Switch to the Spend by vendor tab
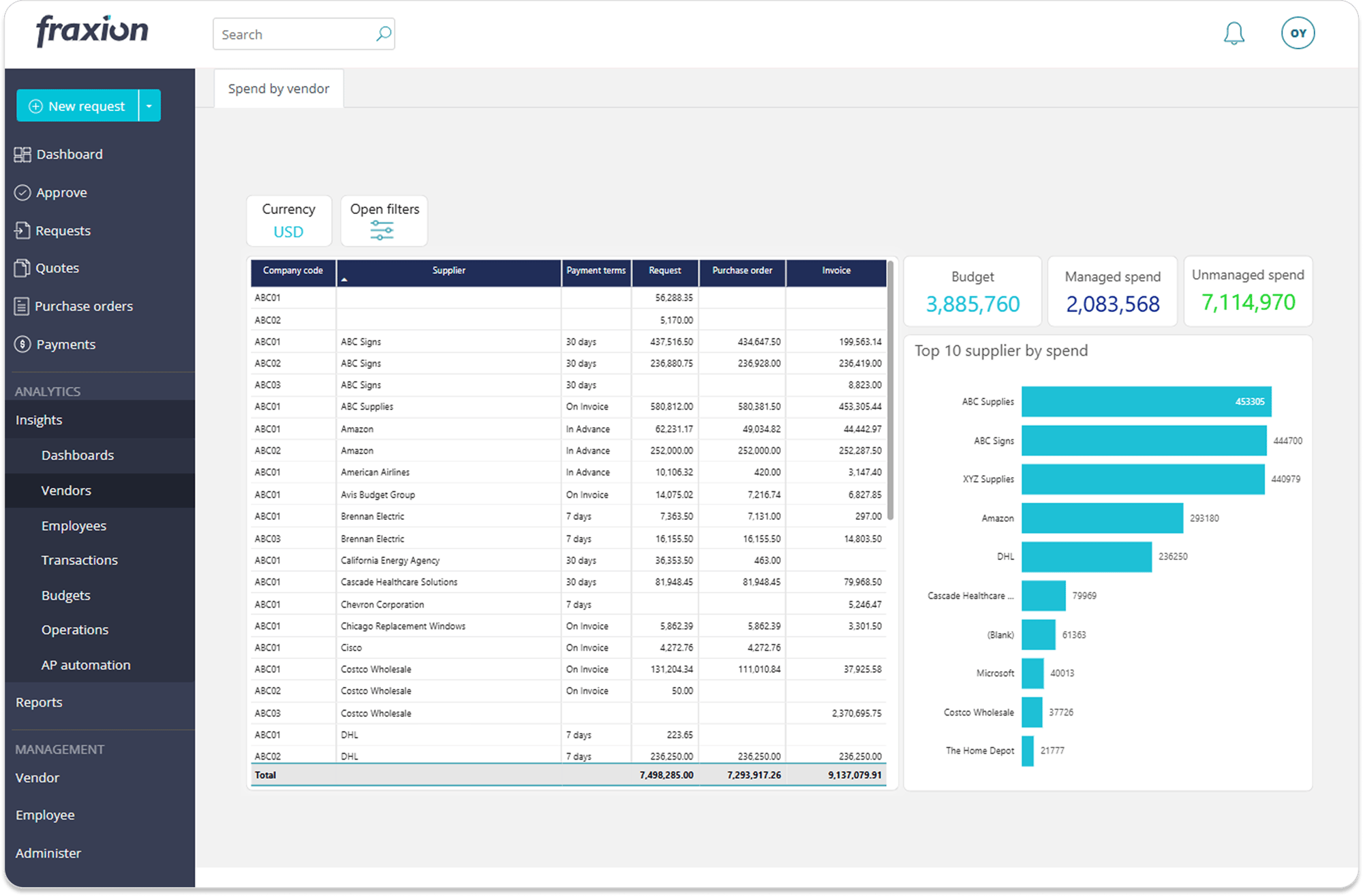This screenshot has width=1363, height=896. [x=278, y=89]
